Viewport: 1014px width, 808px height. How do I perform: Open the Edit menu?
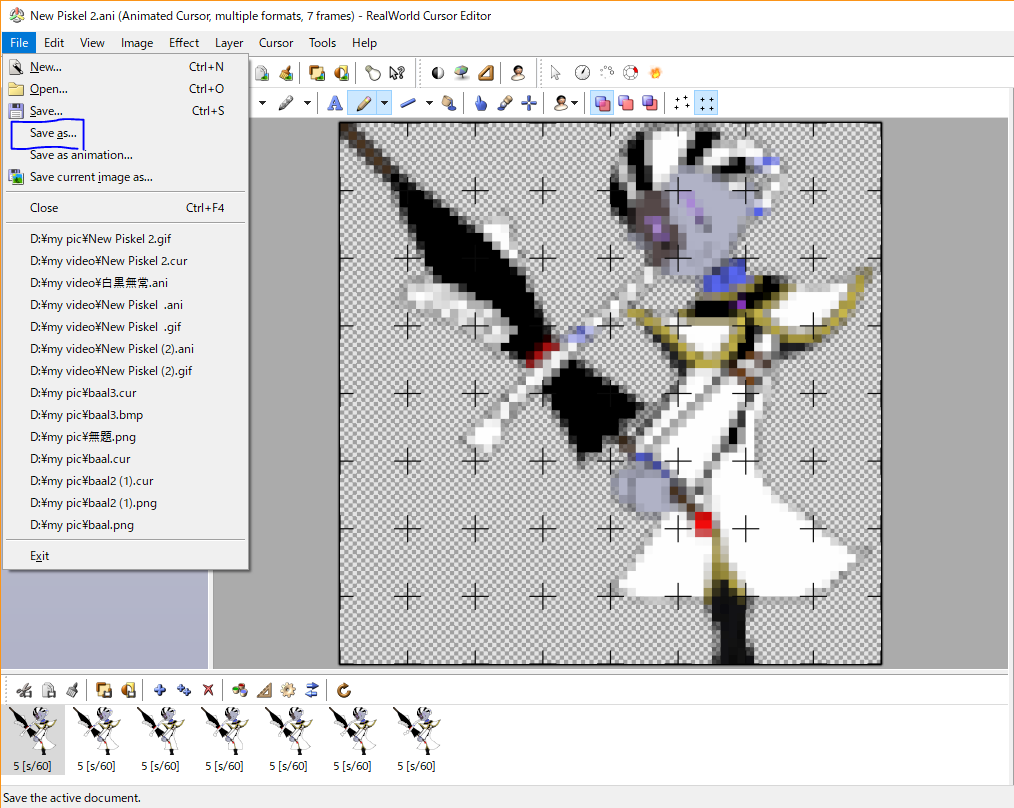[x=54, y=43]
